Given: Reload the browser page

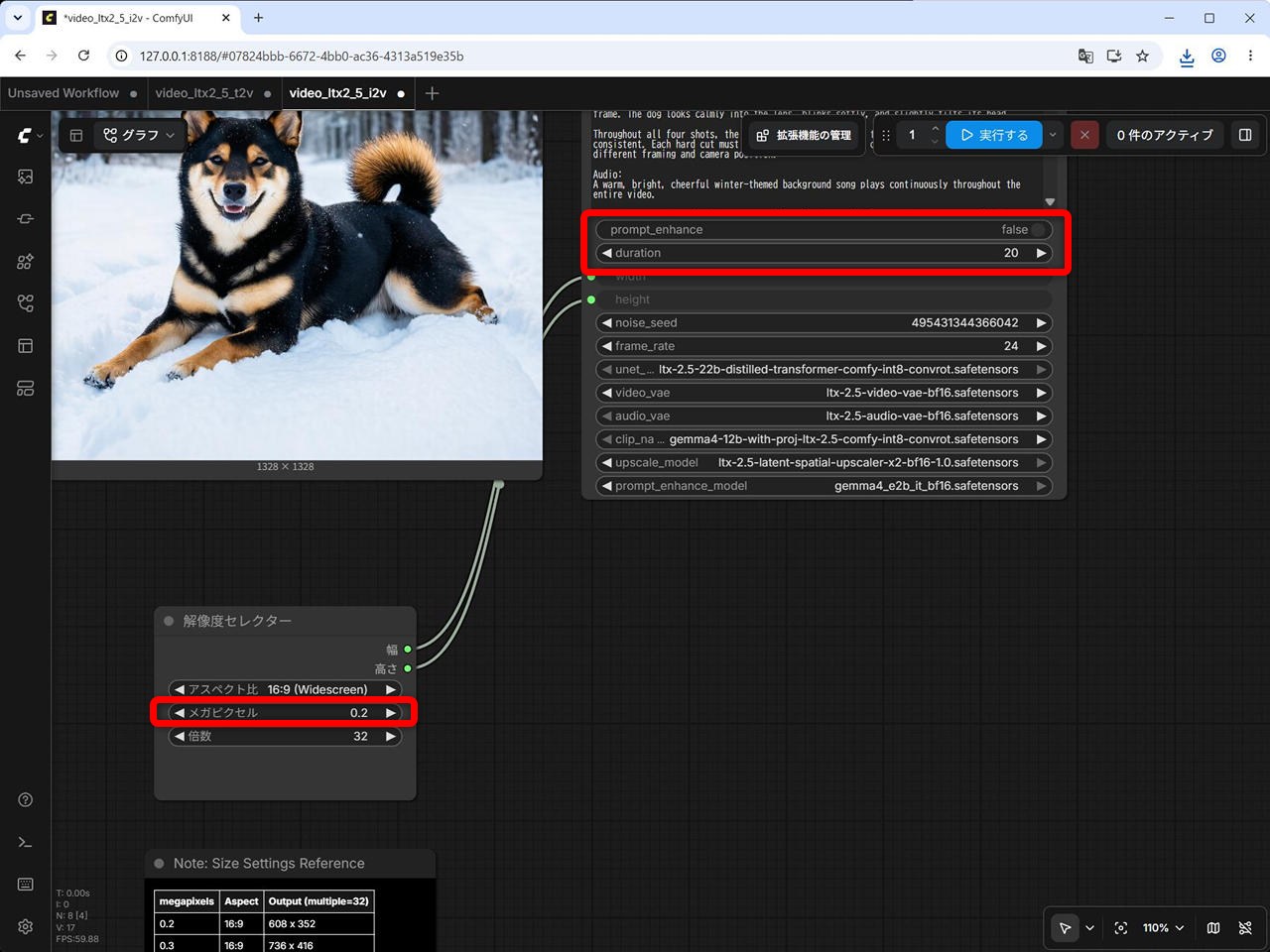Looking at the screenshot, I should click(x=83, y=57).
